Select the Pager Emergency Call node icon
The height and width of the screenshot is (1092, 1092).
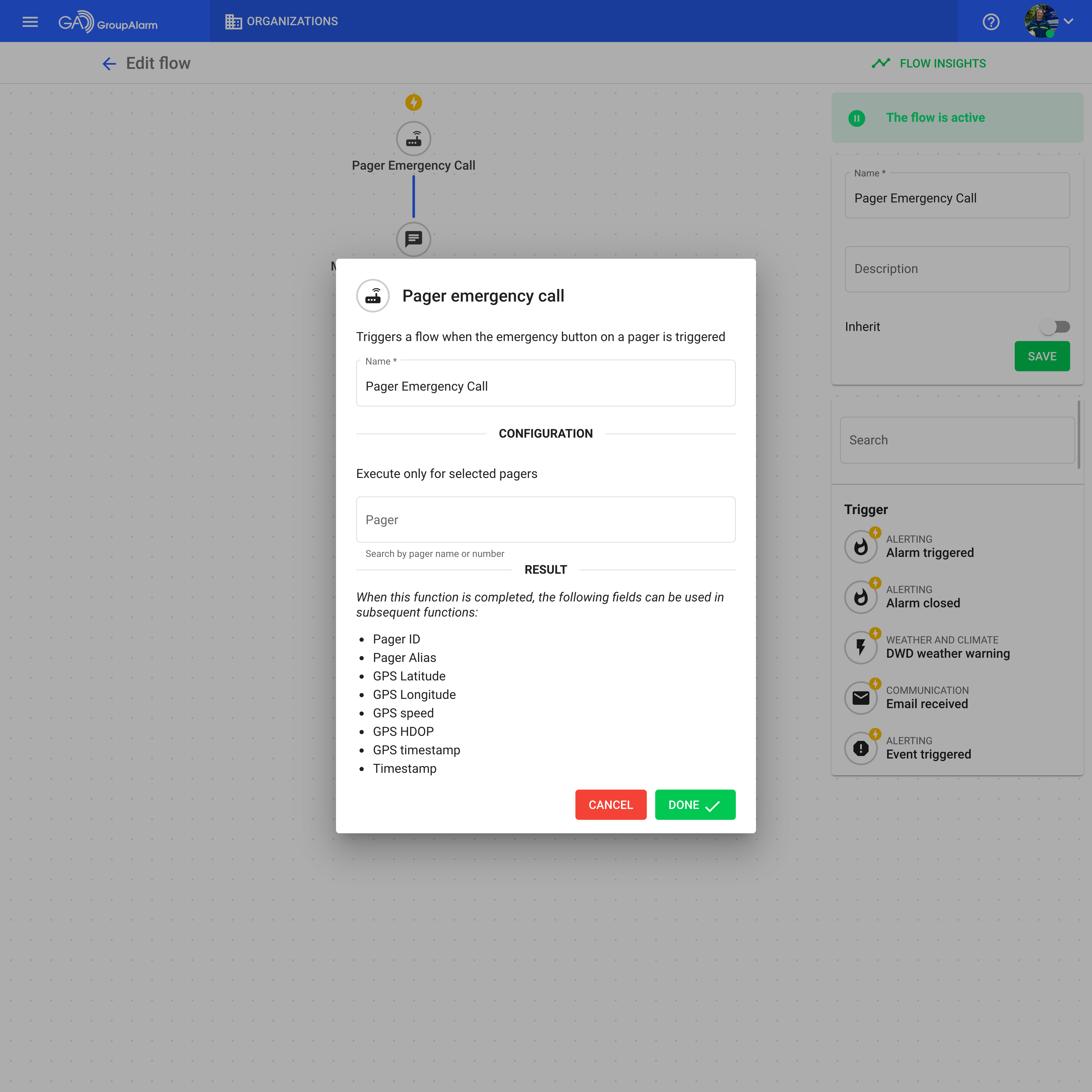tap(413, 139)
